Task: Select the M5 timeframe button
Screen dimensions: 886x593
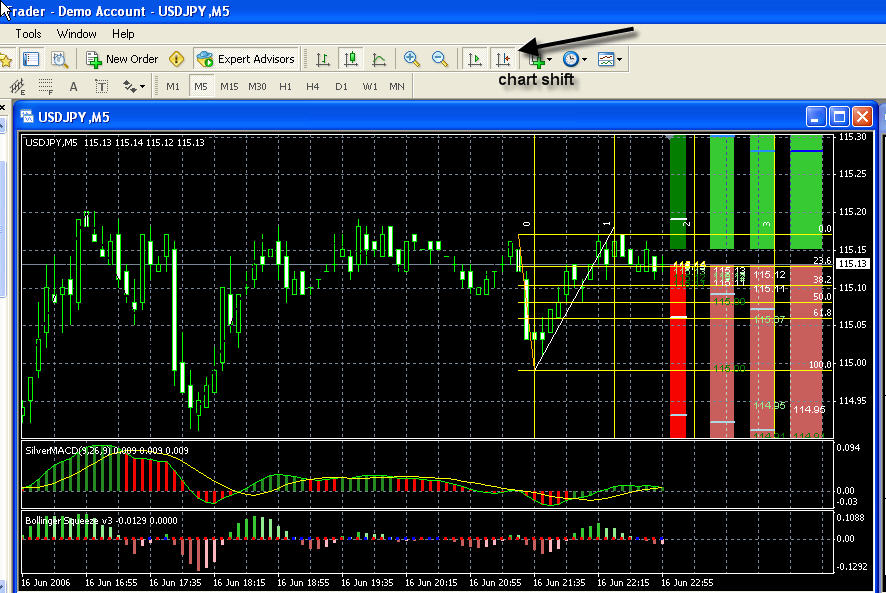Action: coord(201,86)
